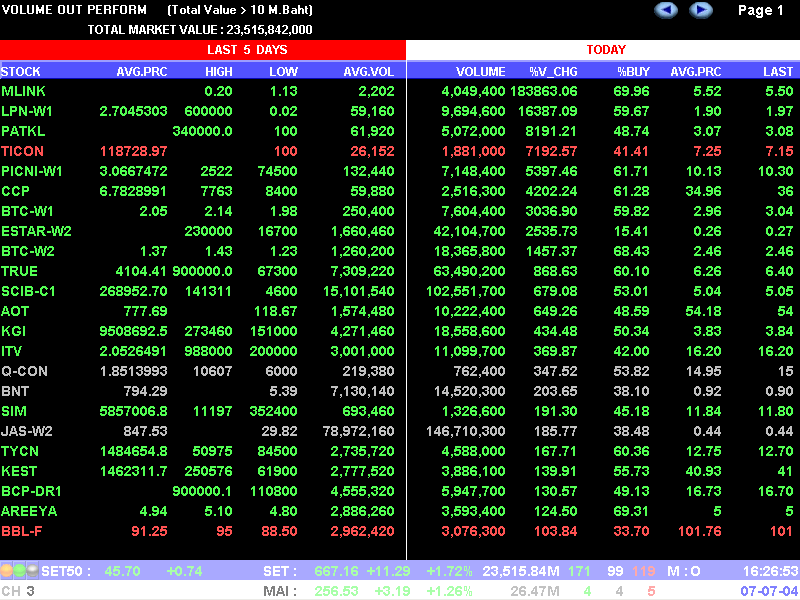800x600 pixels.
Task: Click ESTAR-W2 volume 42,104,700
Action: coord(469,231)
